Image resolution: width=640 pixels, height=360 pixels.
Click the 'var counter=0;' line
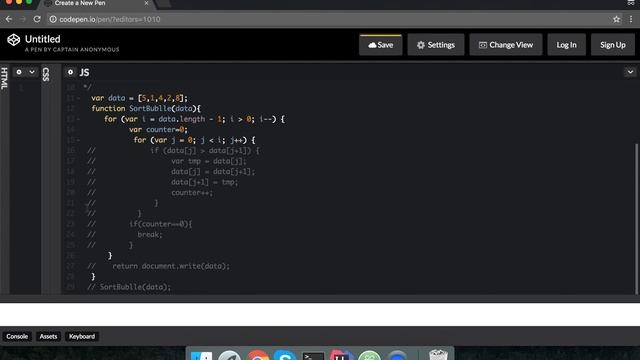158,130
